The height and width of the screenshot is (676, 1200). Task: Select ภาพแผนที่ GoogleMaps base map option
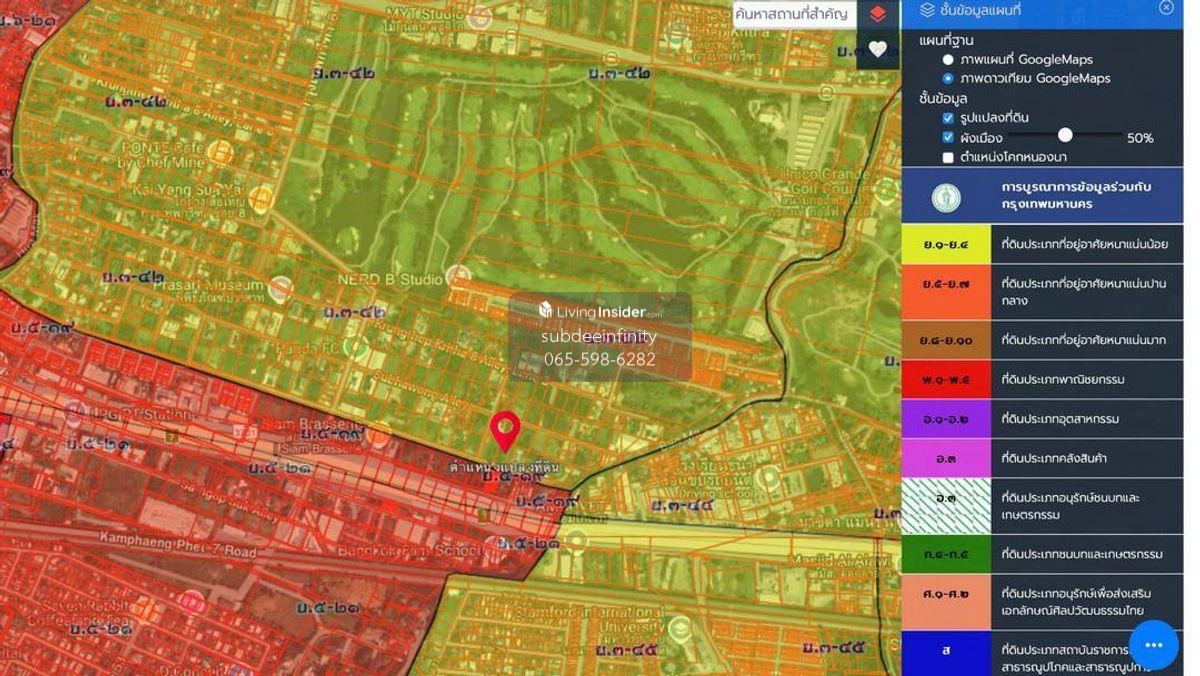click(948, 60)
